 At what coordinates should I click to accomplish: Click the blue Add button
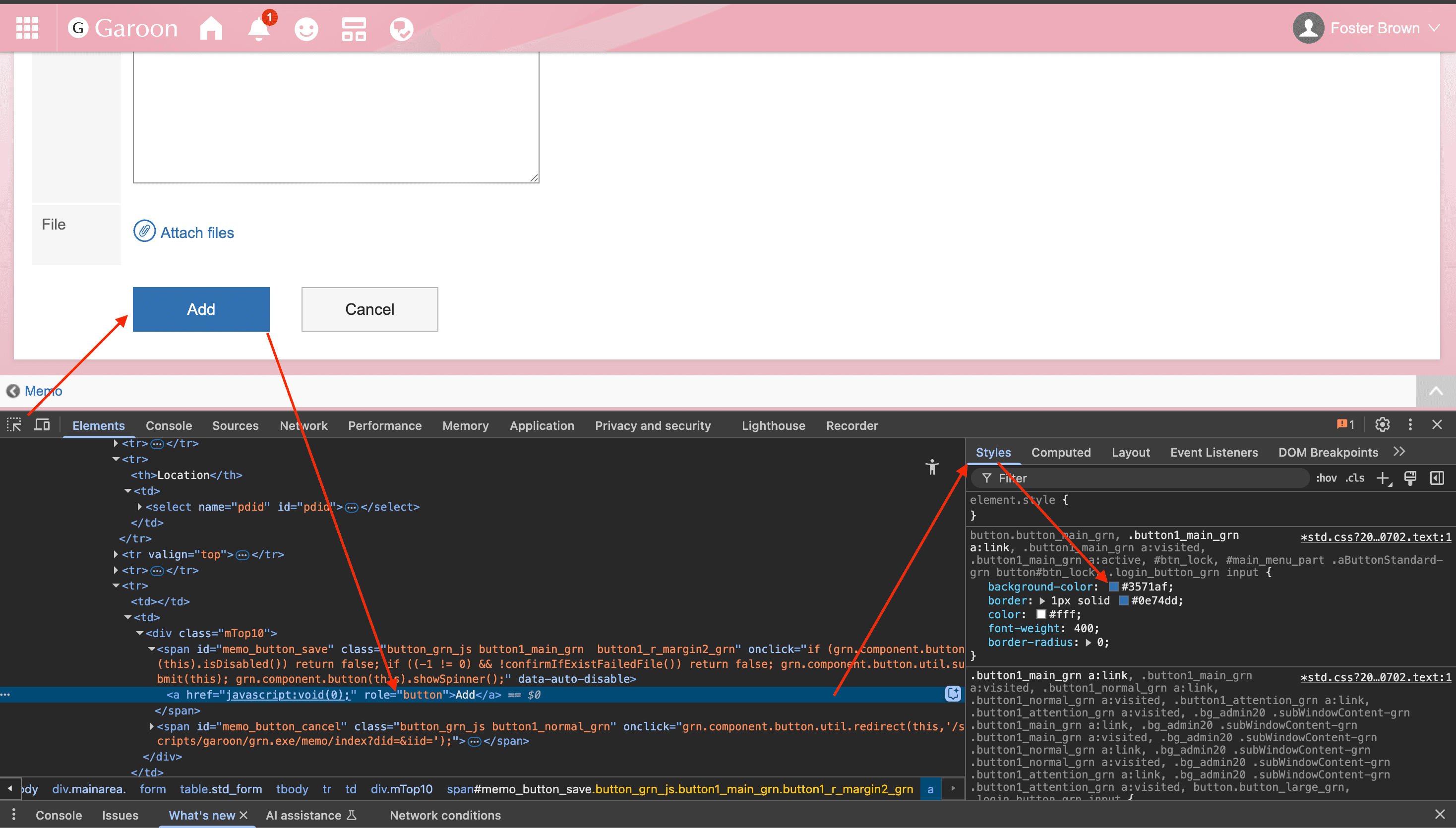pyautogui.click(x=201, y=309)
